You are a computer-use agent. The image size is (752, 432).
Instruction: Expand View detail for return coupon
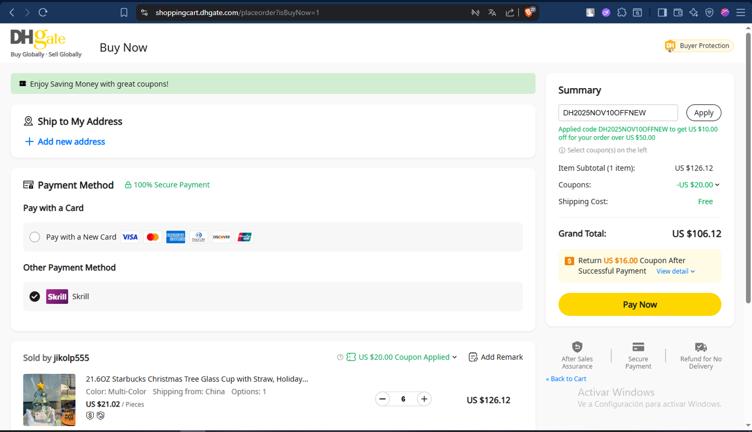pos(675,271)
